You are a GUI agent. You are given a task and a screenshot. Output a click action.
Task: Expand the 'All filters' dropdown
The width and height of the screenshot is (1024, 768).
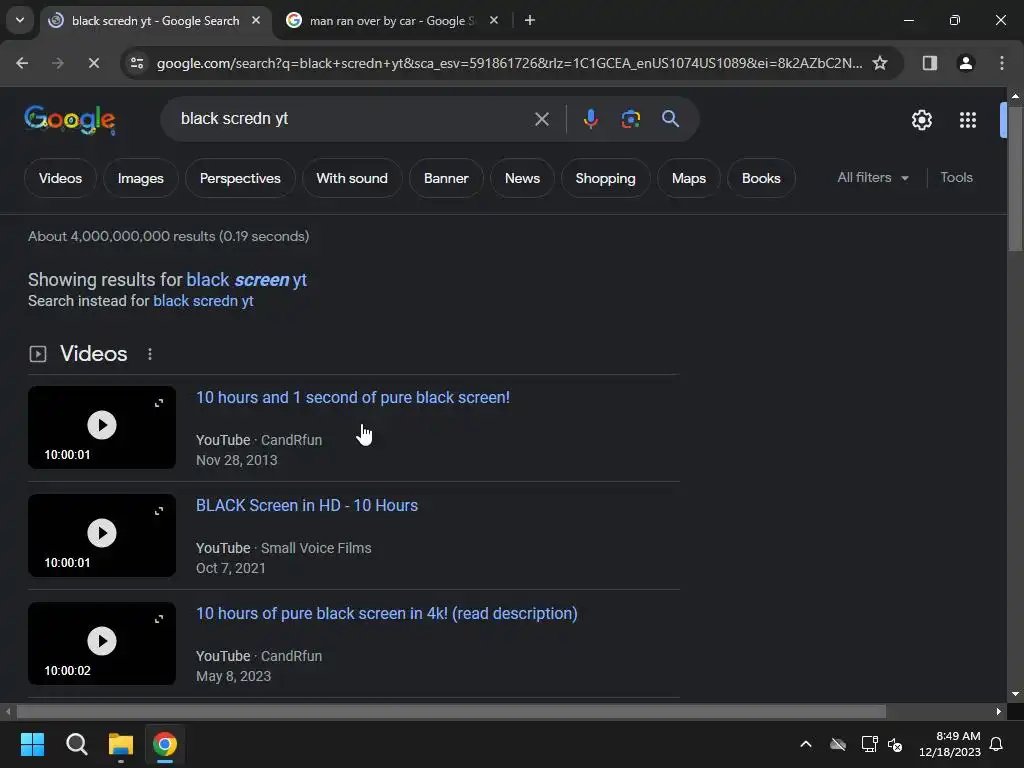pos(873,178)
